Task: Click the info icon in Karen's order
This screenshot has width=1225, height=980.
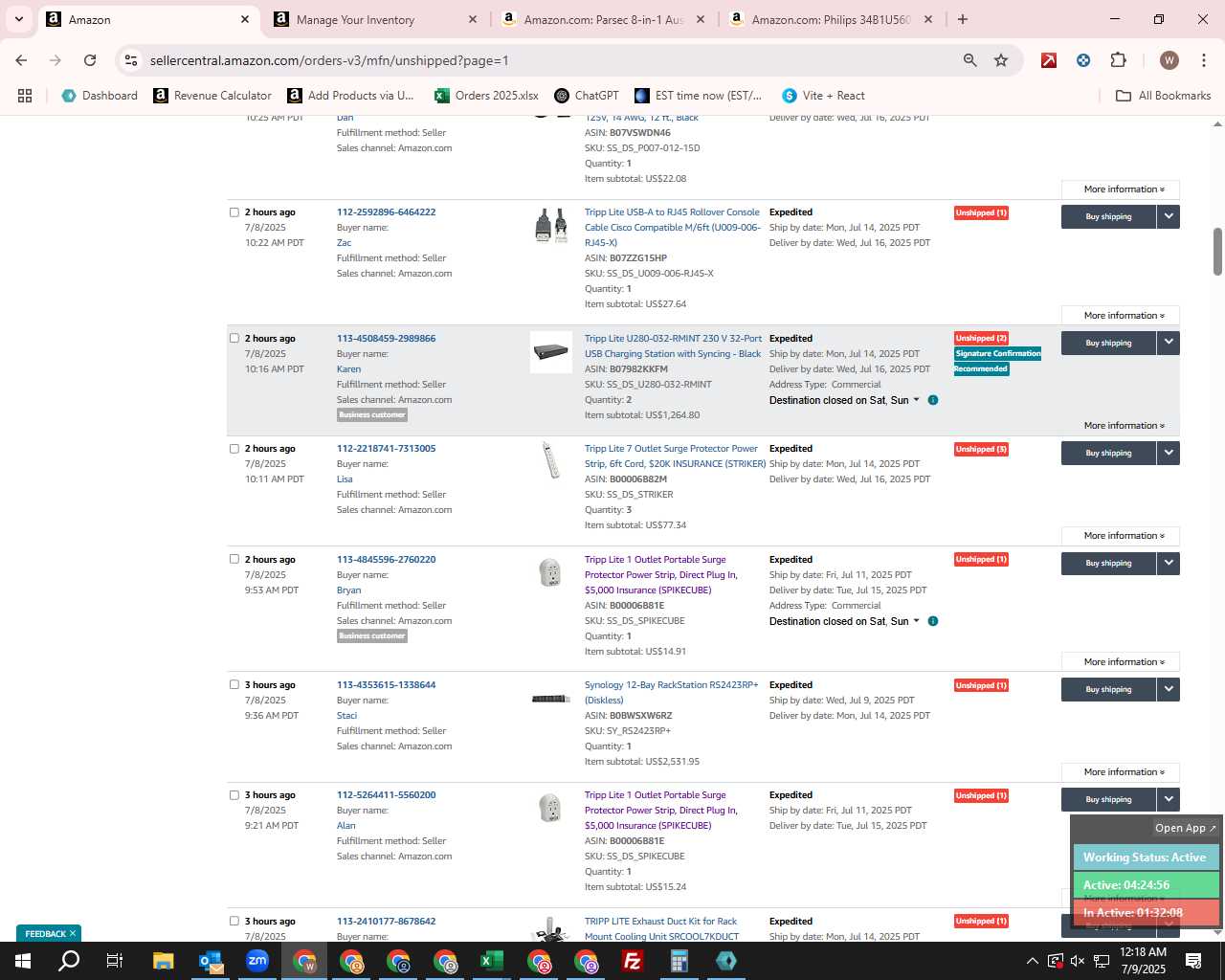Action: [933, 400]
